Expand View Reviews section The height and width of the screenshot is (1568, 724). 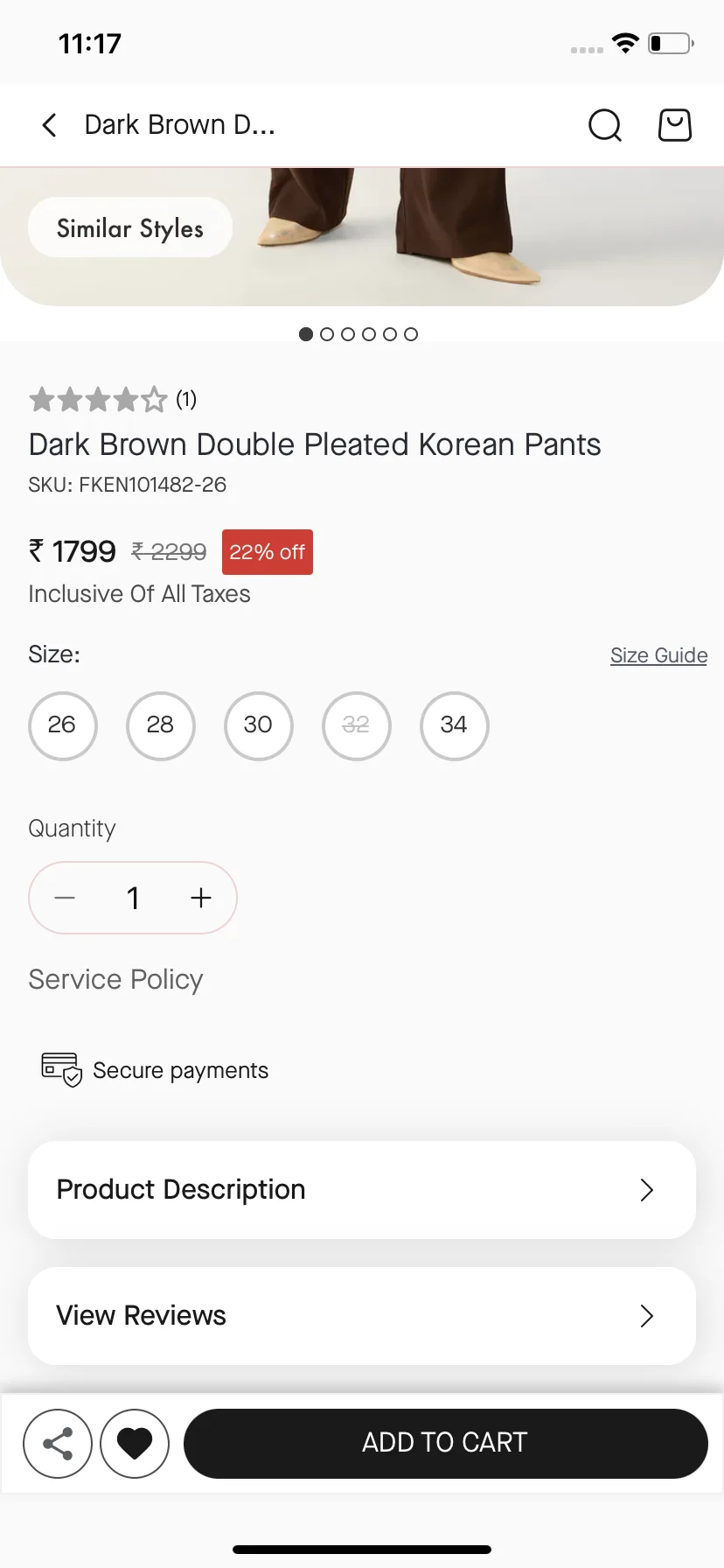tap(362, 1316)
